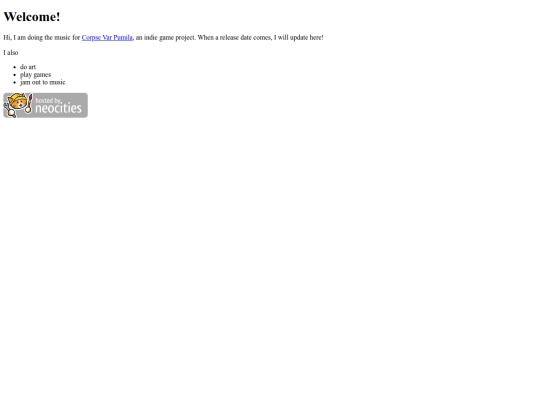Click the gray badge area right of "neocities"
The height and width of the screenshot is (405, 540).
click(x=85, y=105)
